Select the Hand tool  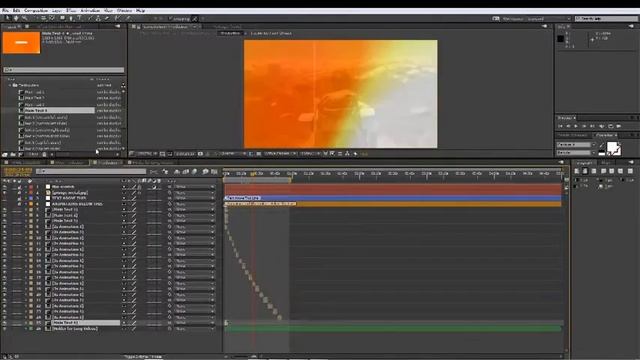(x=16, y=18)
